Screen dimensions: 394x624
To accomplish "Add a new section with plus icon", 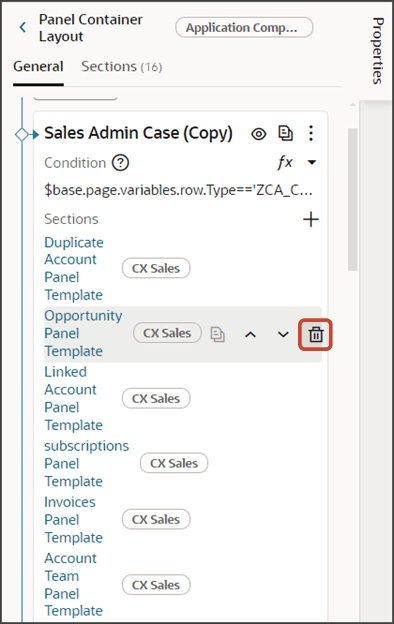I will [x=311, y=219].
